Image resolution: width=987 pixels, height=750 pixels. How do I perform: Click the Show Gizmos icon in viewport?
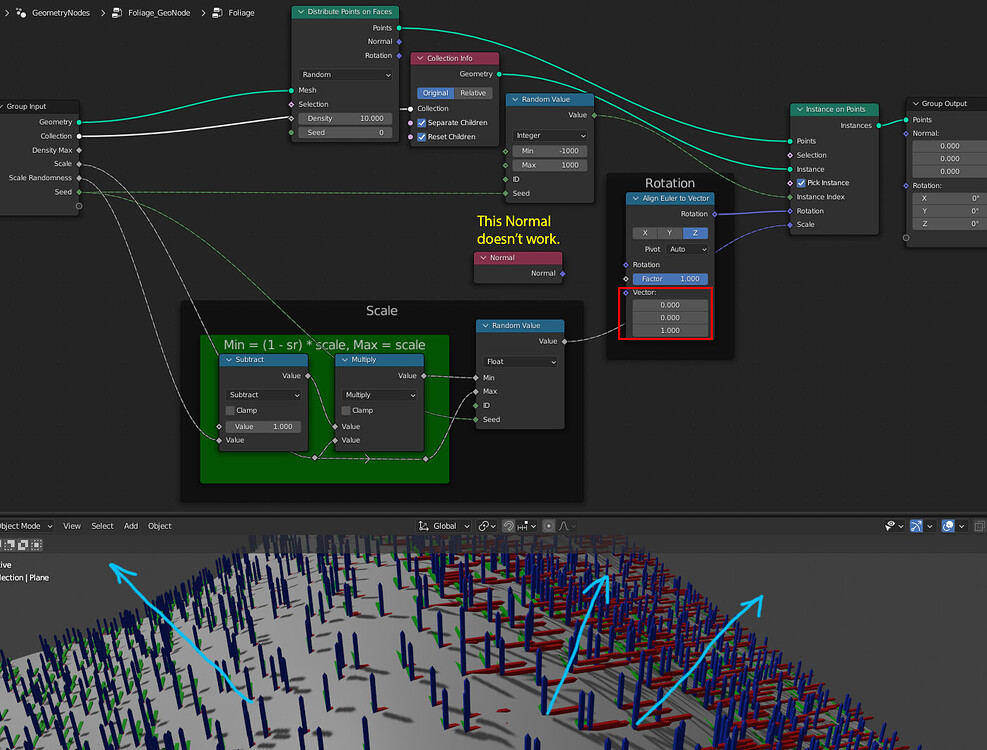tap(916, 526)
